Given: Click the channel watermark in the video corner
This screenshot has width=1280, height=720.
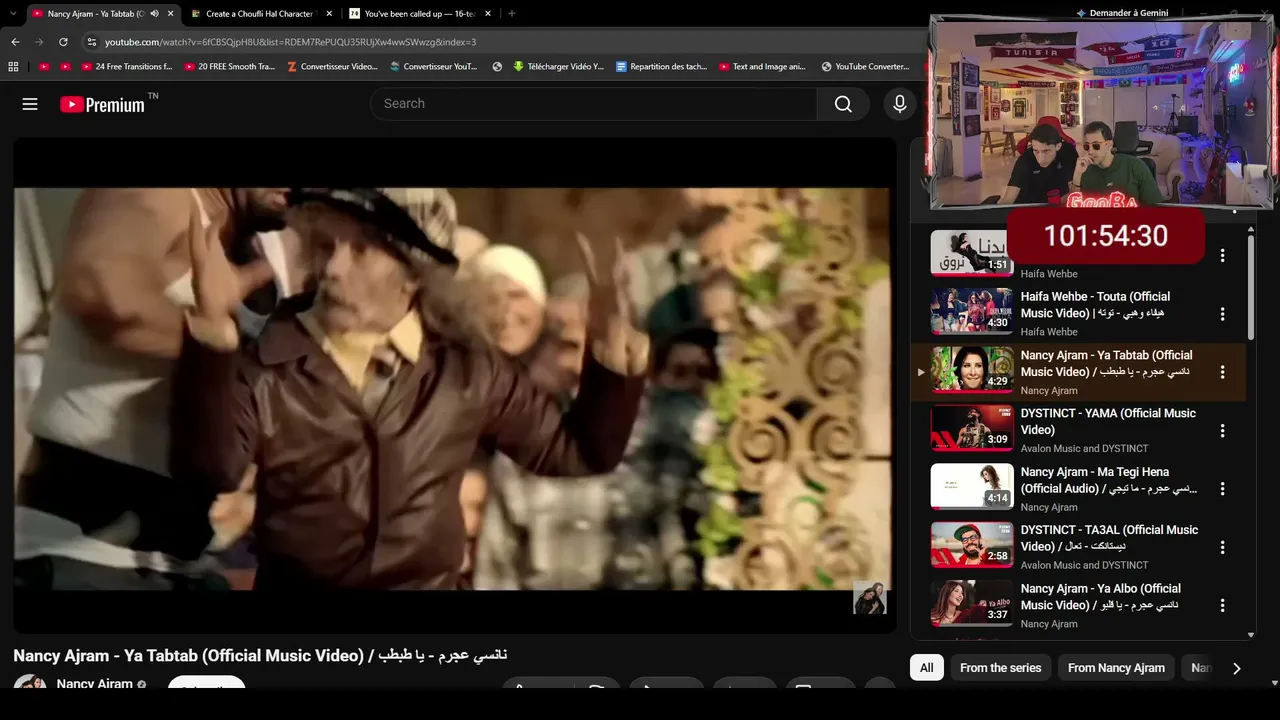Looking at the screenshot, I should (869, 597).
